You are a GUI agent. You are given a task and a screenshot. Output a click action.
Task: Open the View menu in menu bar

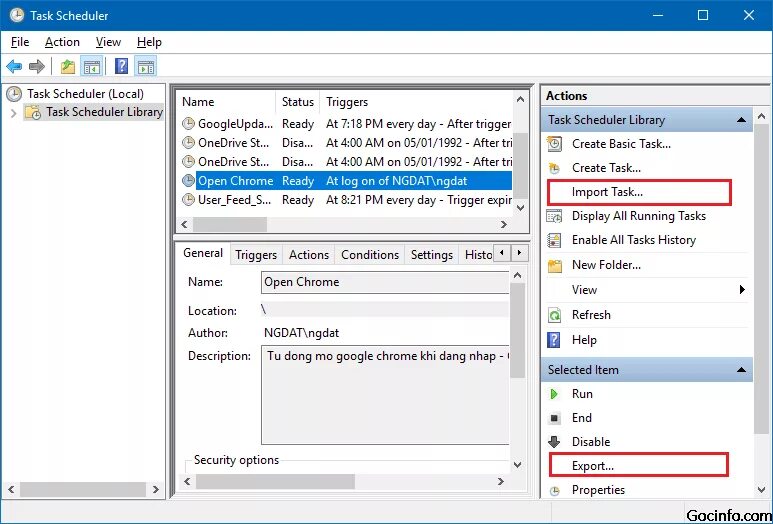click(108, 42)
